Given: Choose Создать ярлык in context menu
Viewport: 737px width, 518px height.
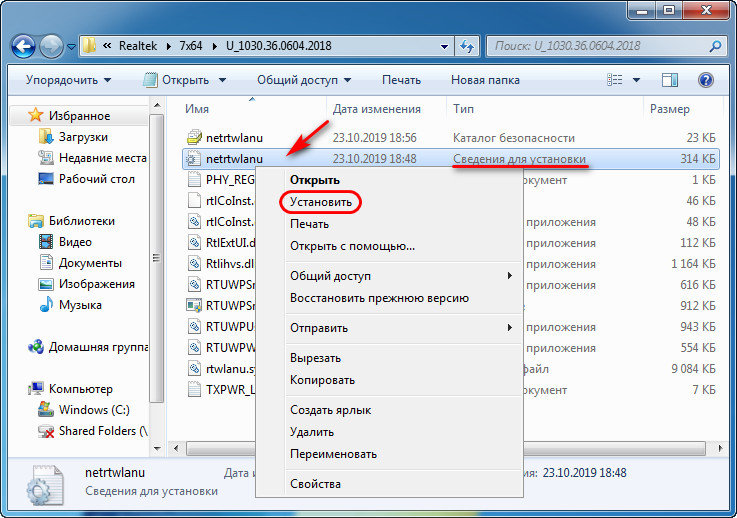Looking at the screenshot, I should tap(330, 410).
